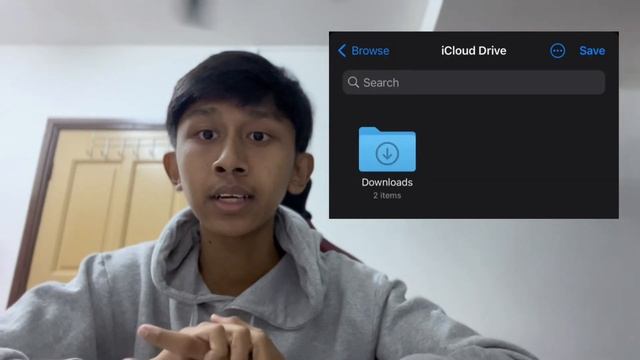Click the "iCloud Drive" title
The width and height of the screenshot is (640, 360).
coord(473,51)
